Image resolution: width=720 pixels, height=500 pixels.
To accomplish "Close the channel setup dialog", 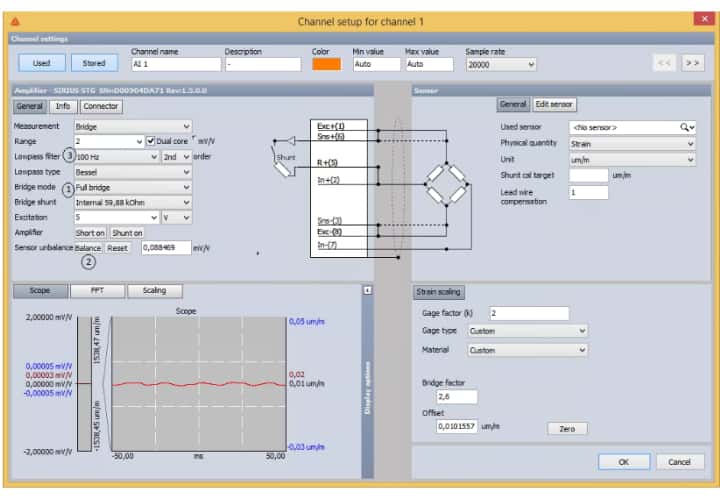I will click(702, 19).
